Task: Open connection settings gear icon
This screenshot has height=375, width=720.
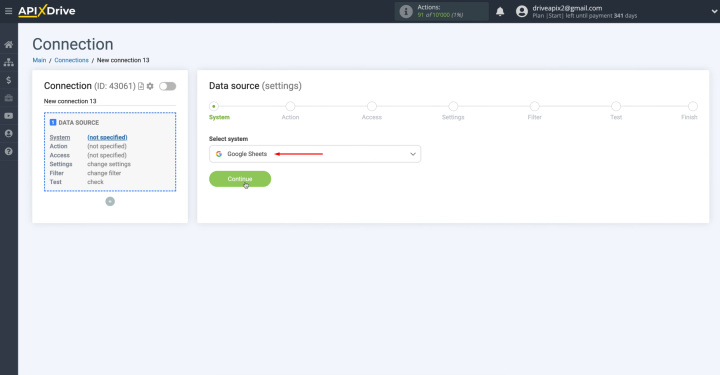Action: click(150, 86)
